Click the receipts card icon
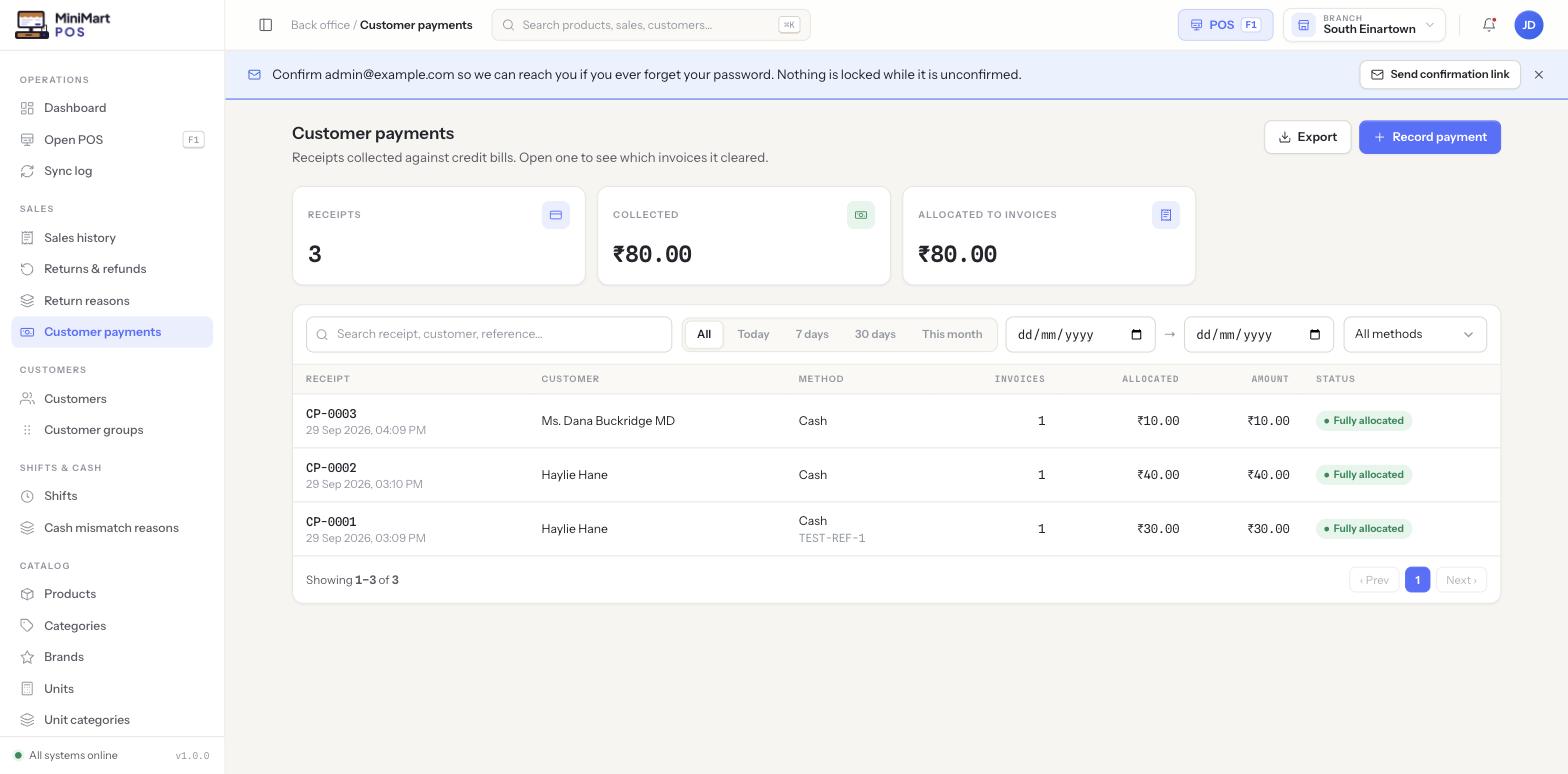This screenshot has width=1568, height=774. click(556, 215)
